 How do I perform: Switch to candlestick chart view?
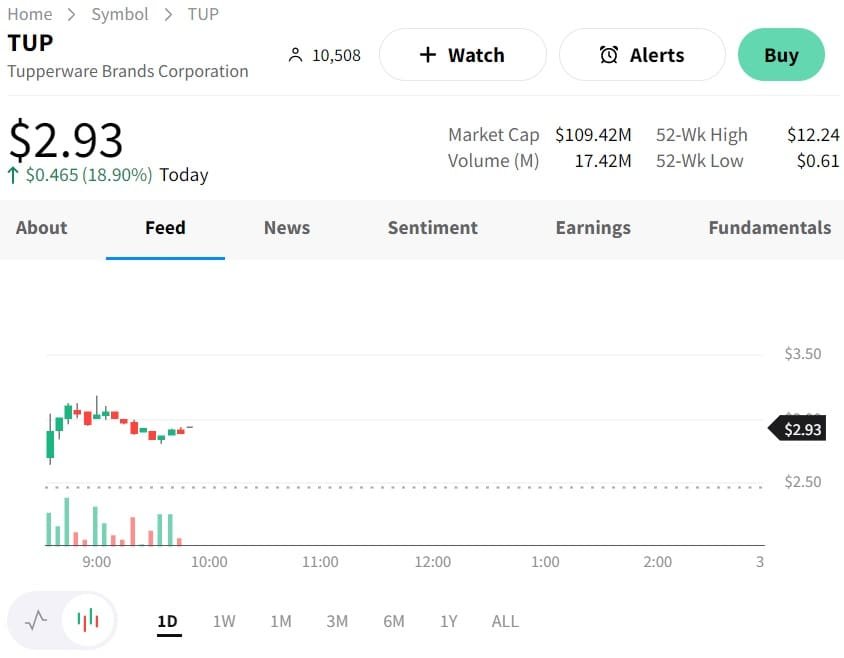[x=88, y=621]
